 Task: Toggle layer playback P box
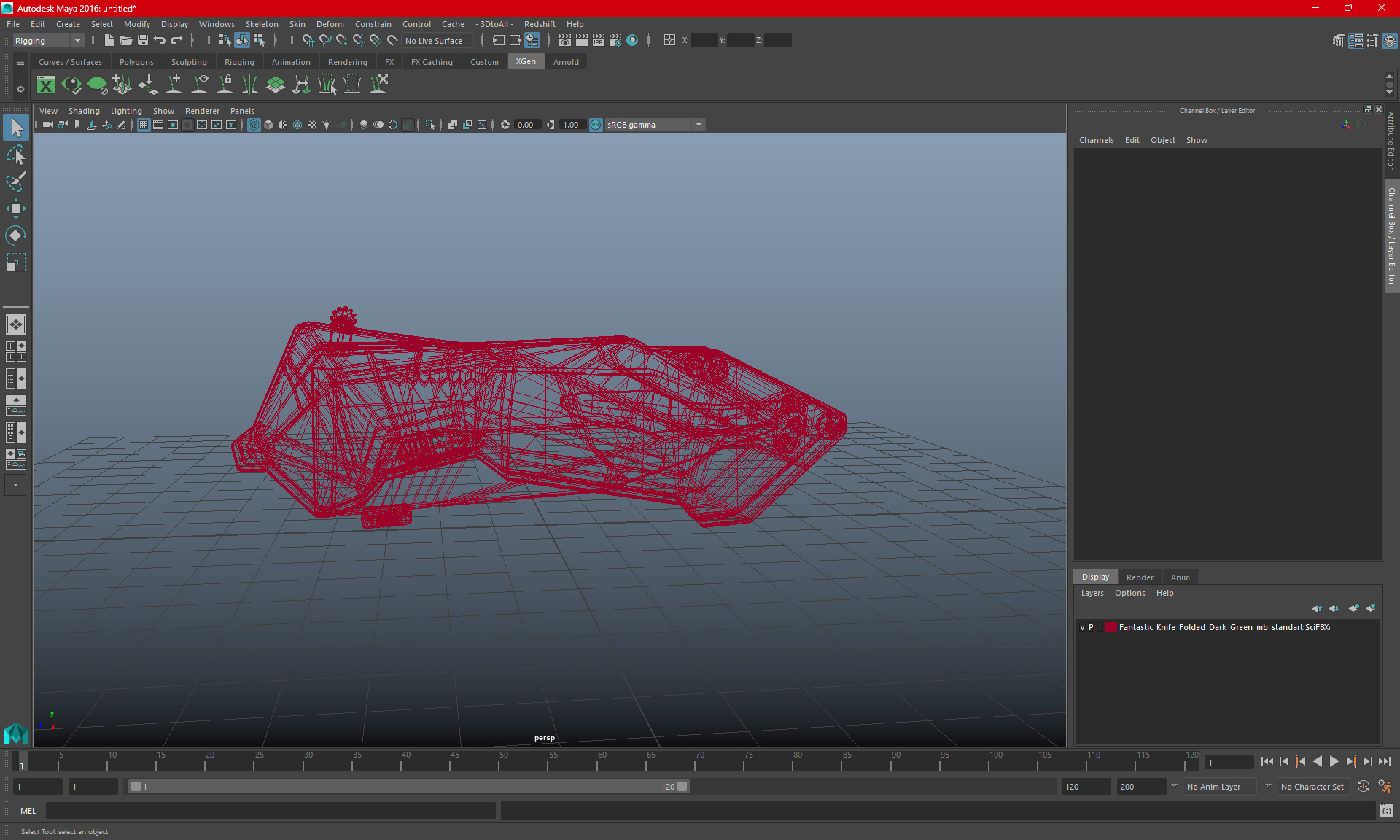[1091, 627]
